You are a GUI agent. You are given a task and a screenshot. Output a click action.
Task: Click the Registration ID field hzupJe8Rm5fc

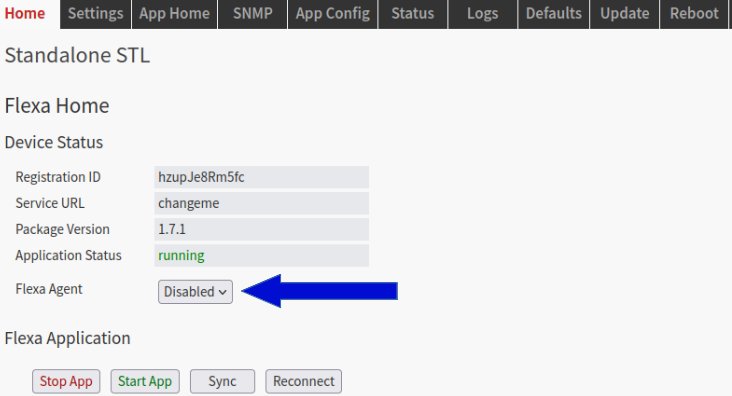[x=261, y=177]
